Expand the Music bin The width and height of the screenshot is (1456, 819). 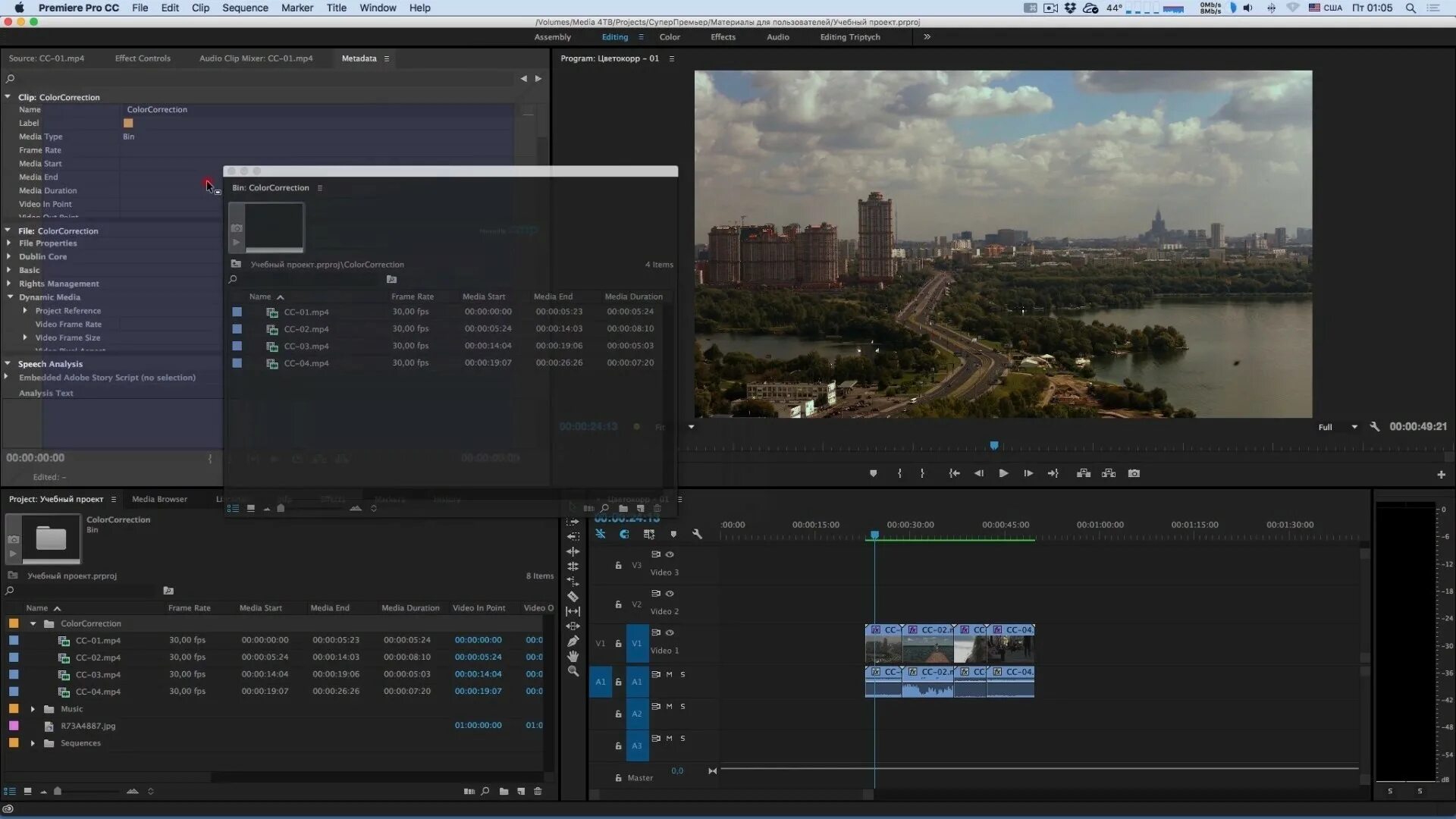33,709
